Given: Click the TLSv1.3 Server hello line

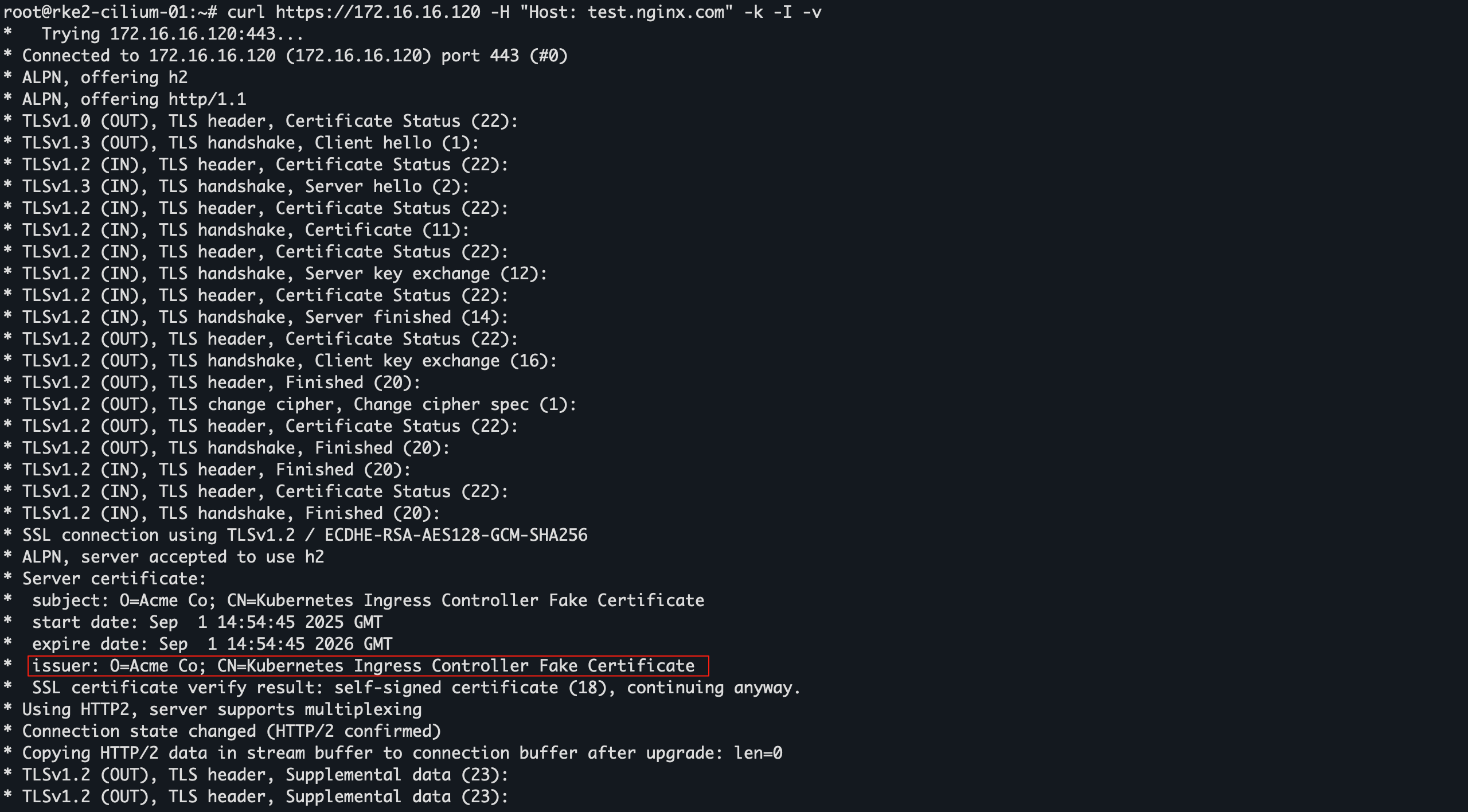Looking at the screenshot, I should pos(245,186).
